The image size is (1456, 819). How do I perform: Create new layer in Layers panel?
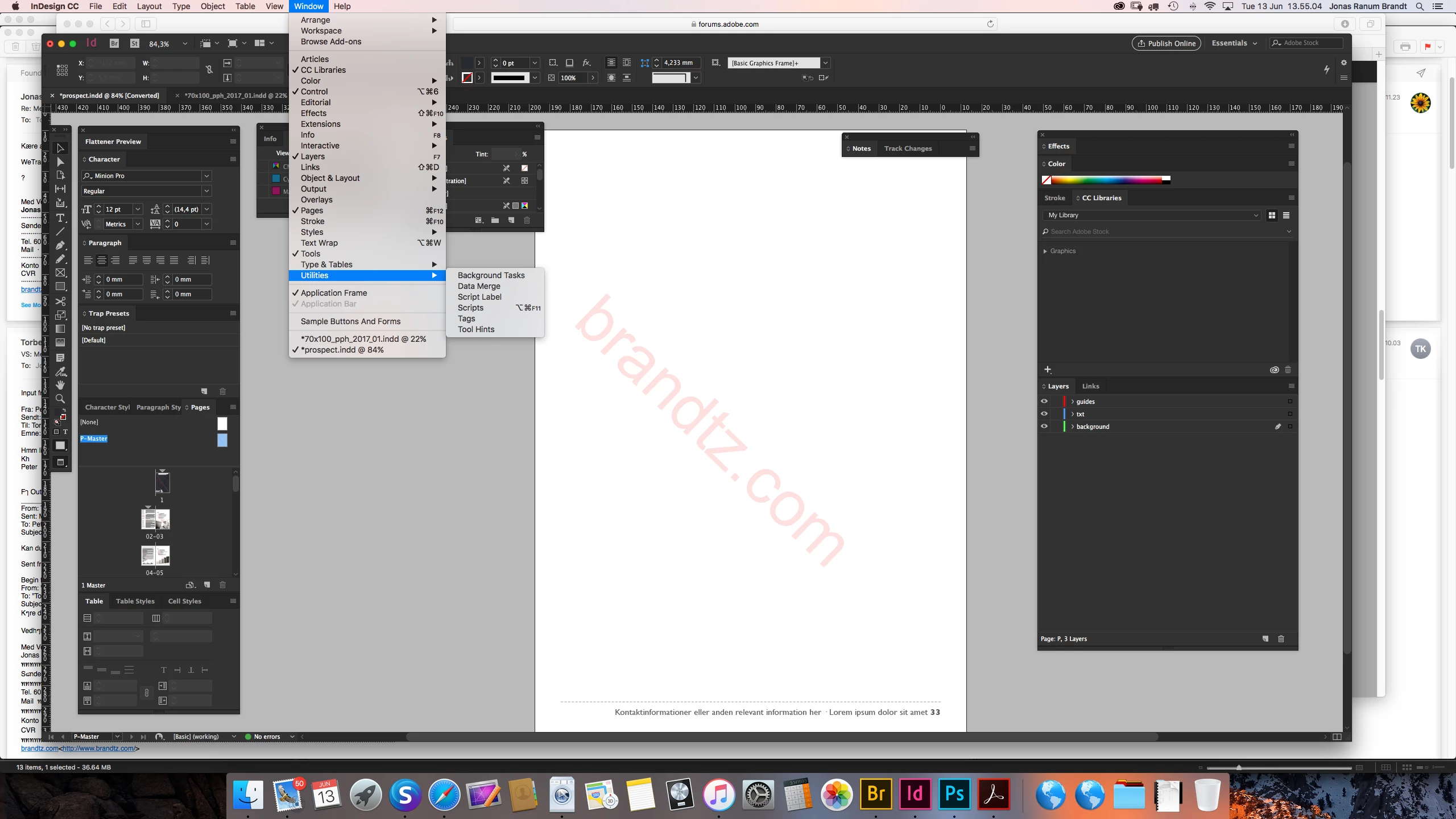[1265, 639]
